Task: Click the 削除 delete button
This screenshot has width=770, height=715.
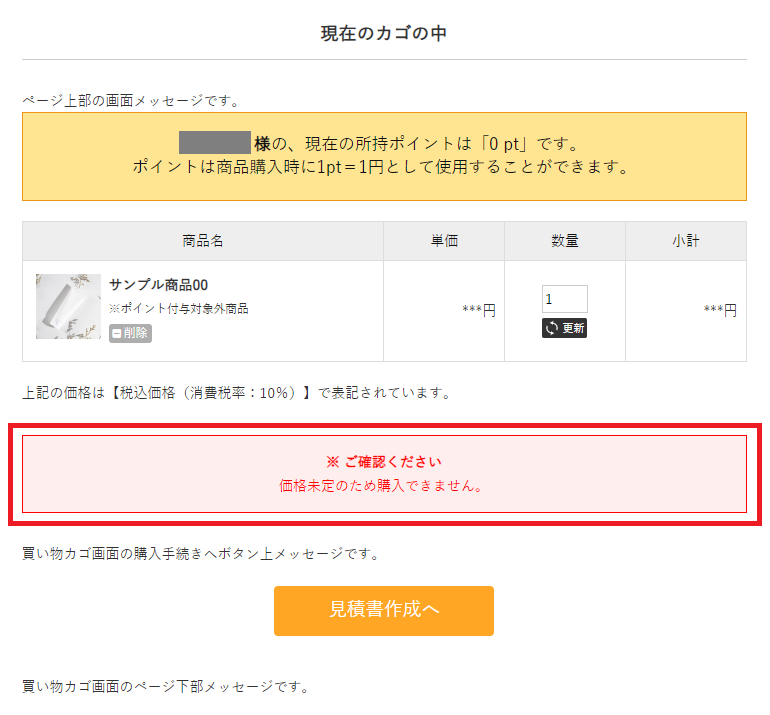Action: [x=130, y=333]
